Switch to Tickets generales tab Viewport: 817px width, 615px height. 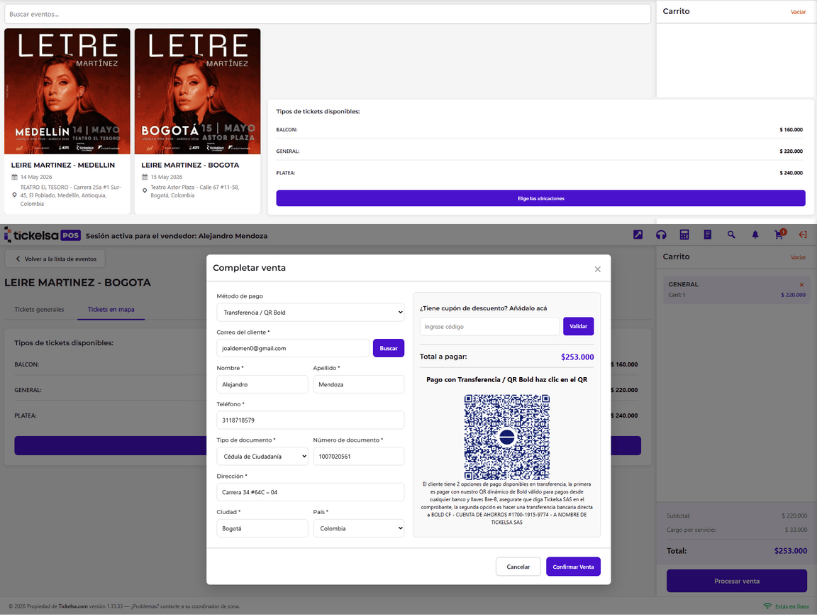point(39,310)
